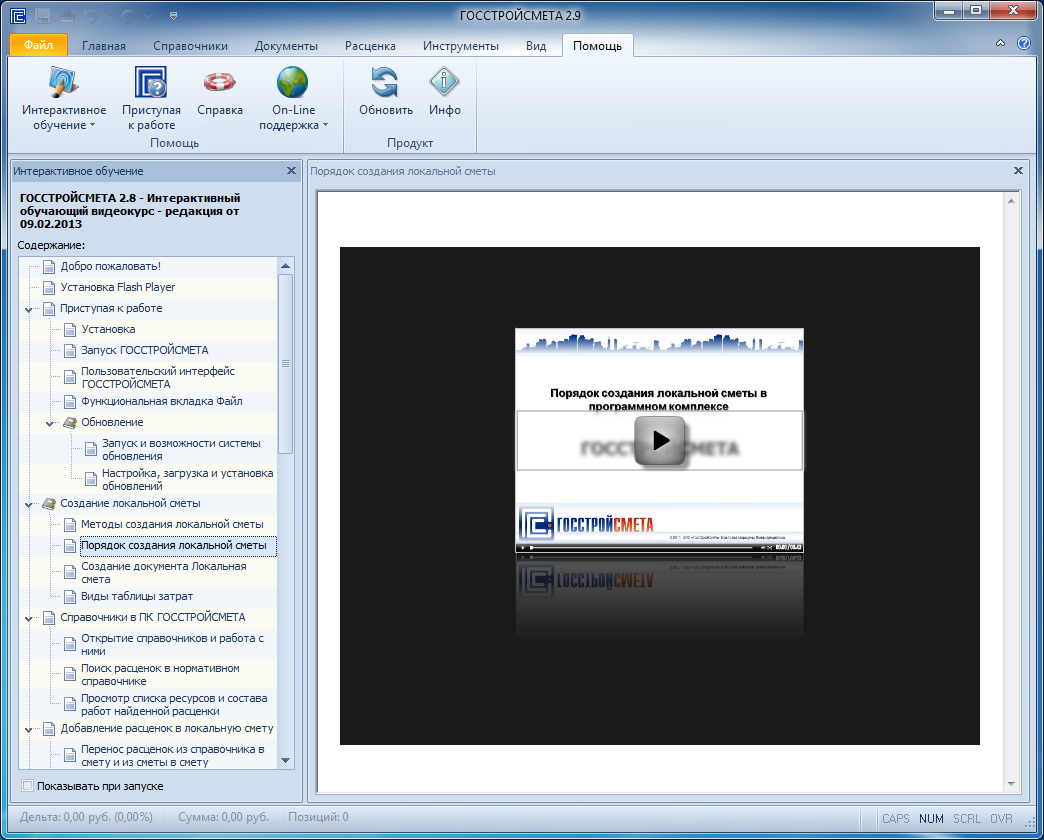The image size is (1044, 840).
Task: Select Просмотр списка ресурсов и состава работ
Action: coord(174,705)
